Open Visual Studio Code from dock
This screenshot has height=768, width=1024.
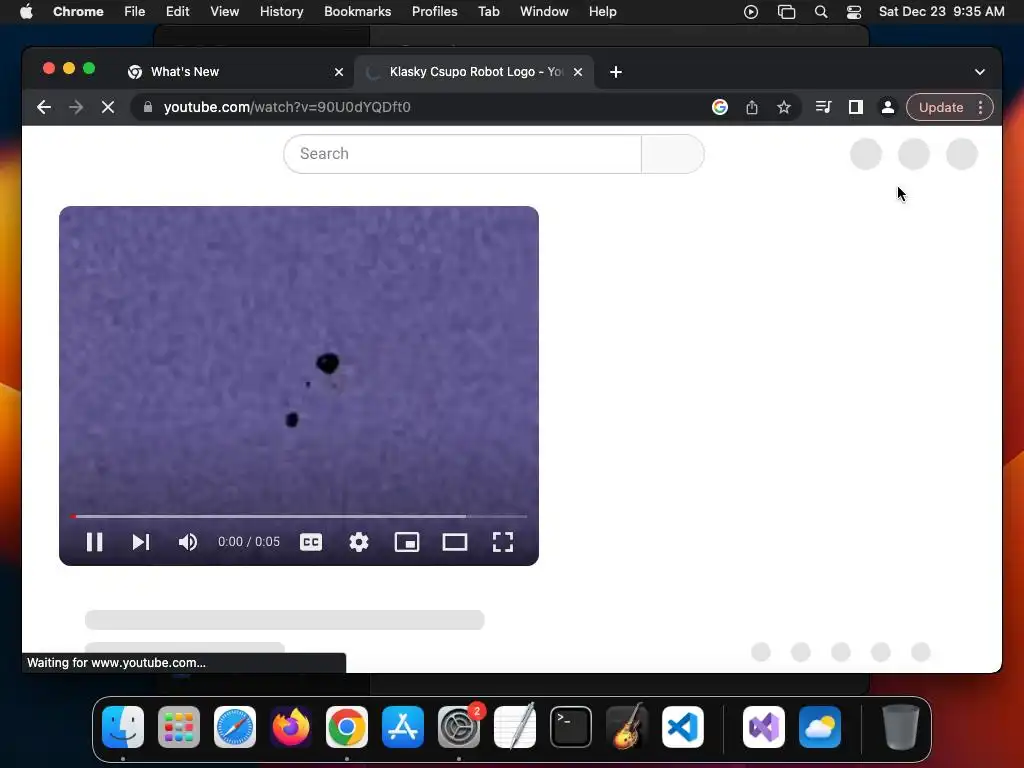(x=683, y=727)
